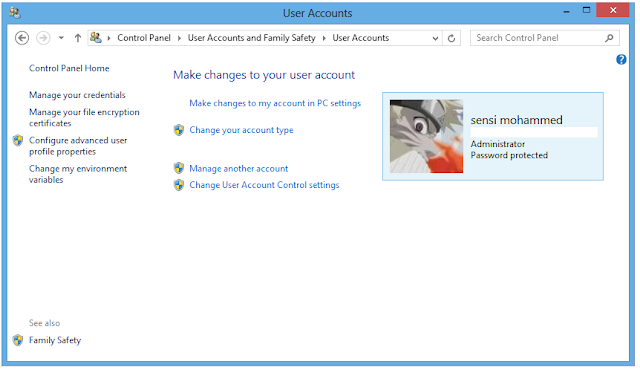Open Manage another account
The width and height of the screenshot is (640, 370).
[x=239, y=168]
